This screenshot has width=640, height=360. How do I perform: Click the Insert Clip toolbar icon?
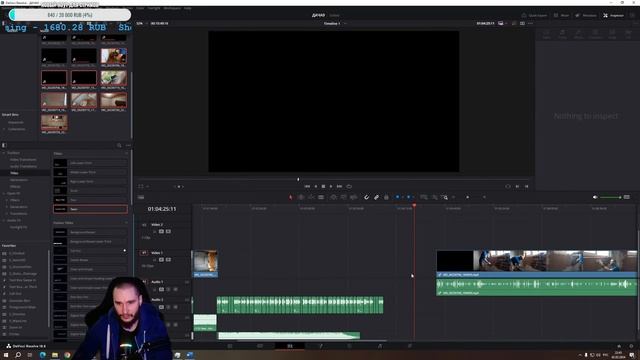333,198
